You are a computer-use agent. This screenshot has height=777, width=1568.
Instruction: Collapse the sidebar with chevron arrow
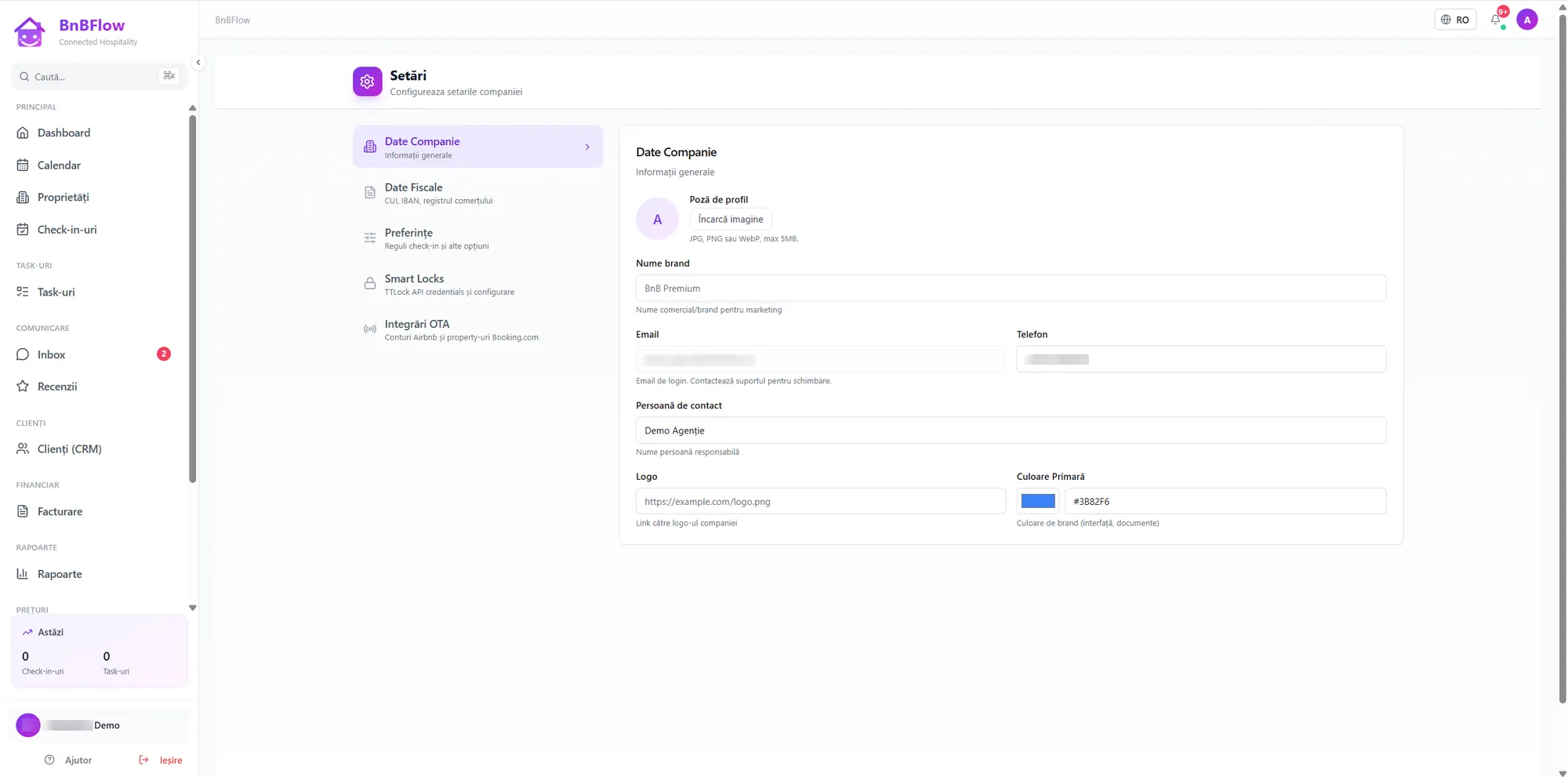pos(198,63)
